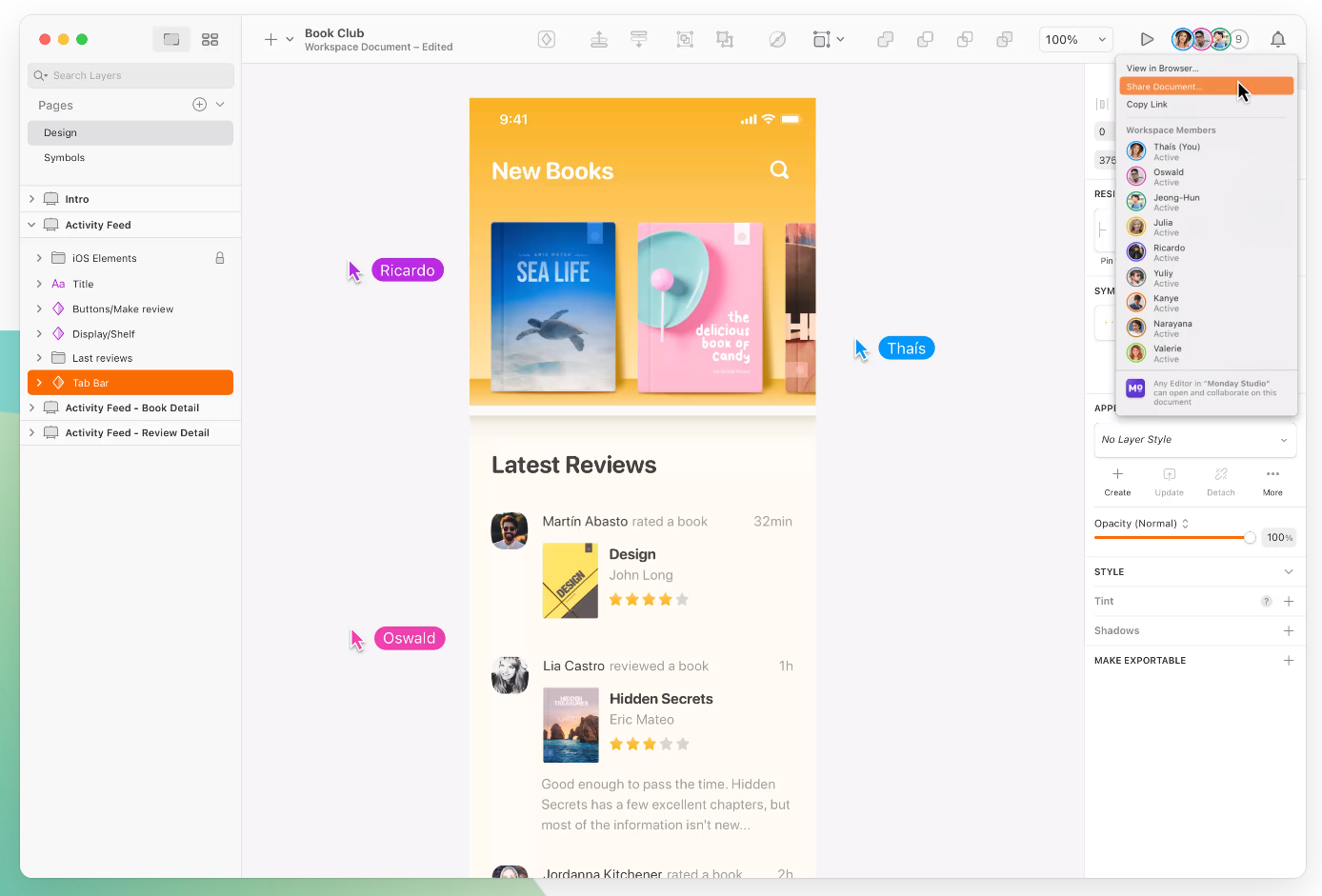Open the chevron next to frame tool
Image resolution: width=1322 pixels, height=896 pixels.
tap(840, 40)
